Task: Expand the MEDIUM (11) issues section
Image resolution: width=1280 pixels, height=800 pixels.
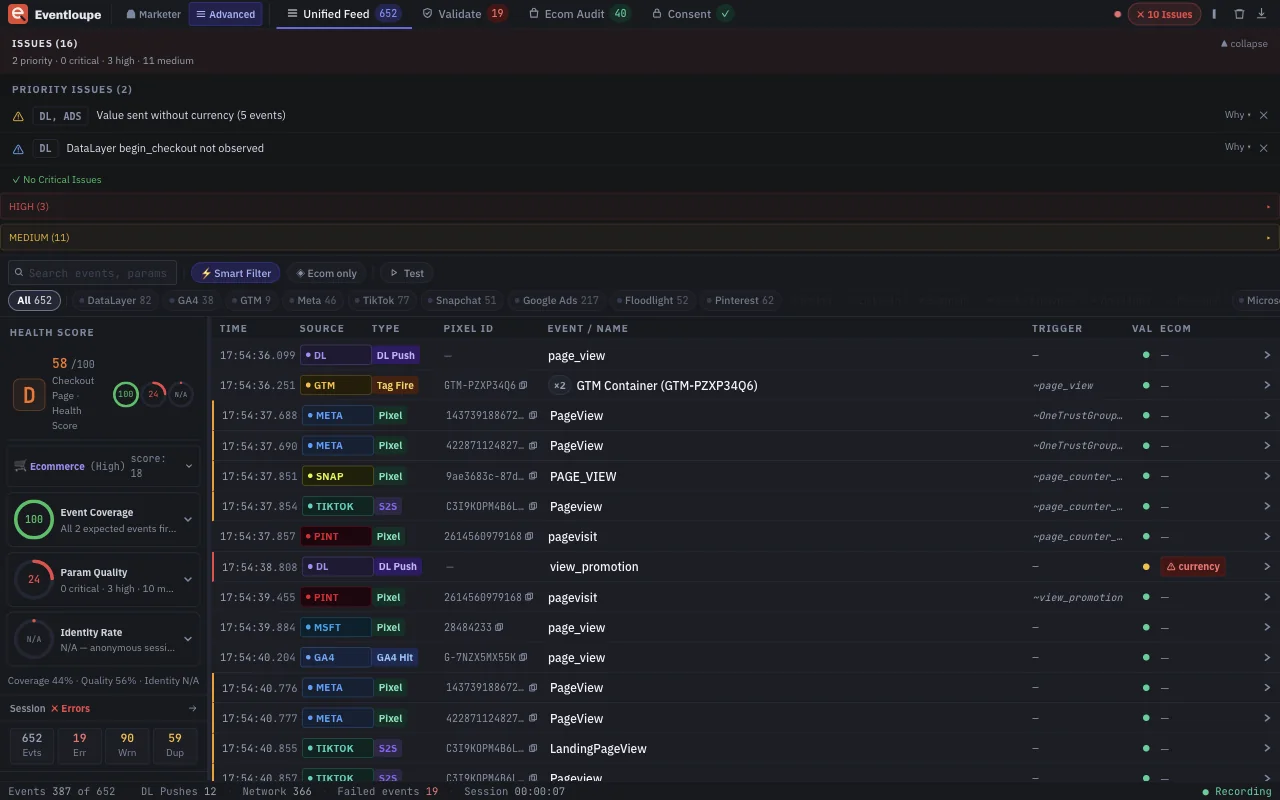Action: click(640, 238)
